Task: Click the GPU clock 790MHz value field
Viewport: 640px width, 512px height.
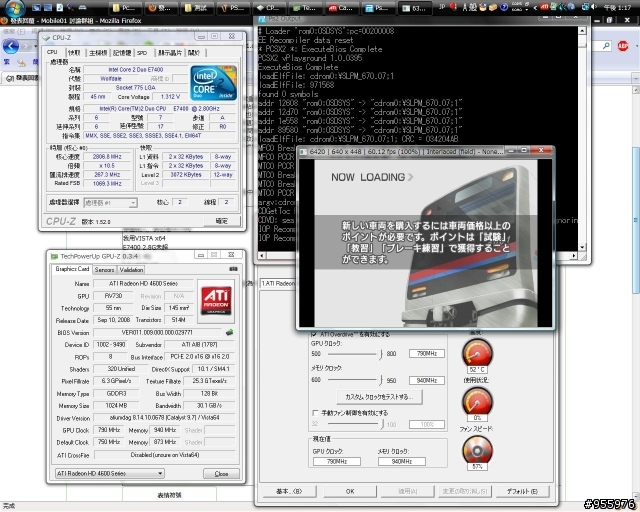Action: [427, 354]
